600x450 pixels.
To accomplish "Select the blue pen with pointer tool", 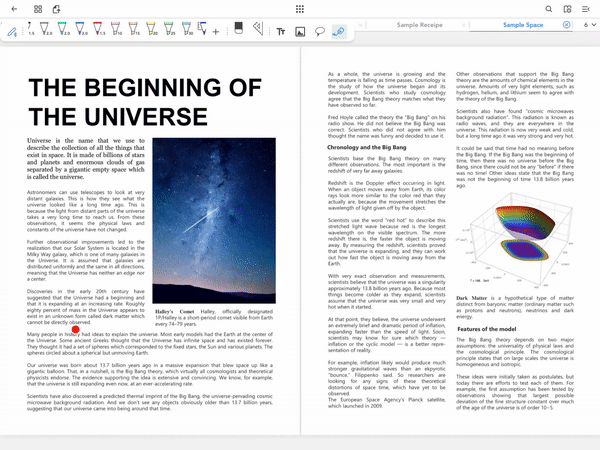I will pos(12,31).
